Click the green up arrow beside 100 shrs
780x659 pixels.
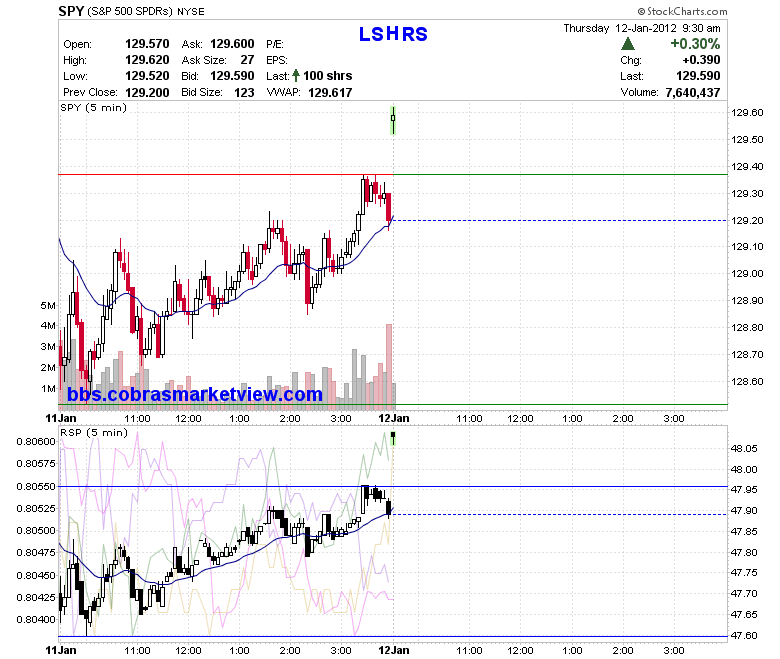click(296, 76)
